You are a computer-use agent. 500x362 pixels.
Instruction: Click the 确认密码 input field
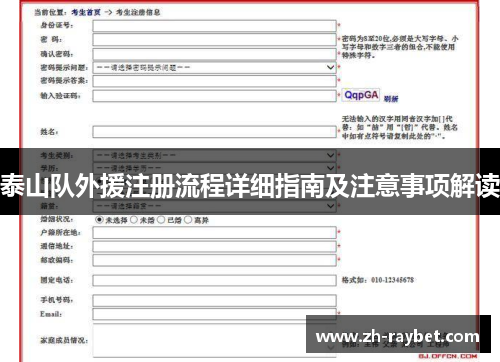214,54
